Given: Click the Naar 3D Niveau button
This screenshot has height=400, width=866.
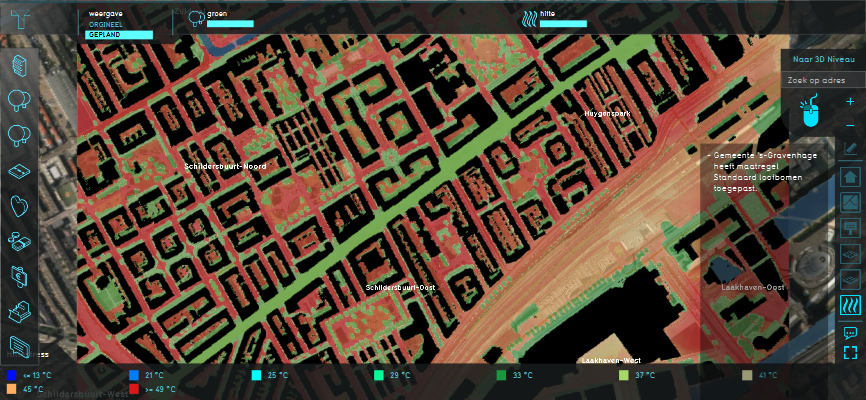Looking at the screenshot, I should pos(822,60).
